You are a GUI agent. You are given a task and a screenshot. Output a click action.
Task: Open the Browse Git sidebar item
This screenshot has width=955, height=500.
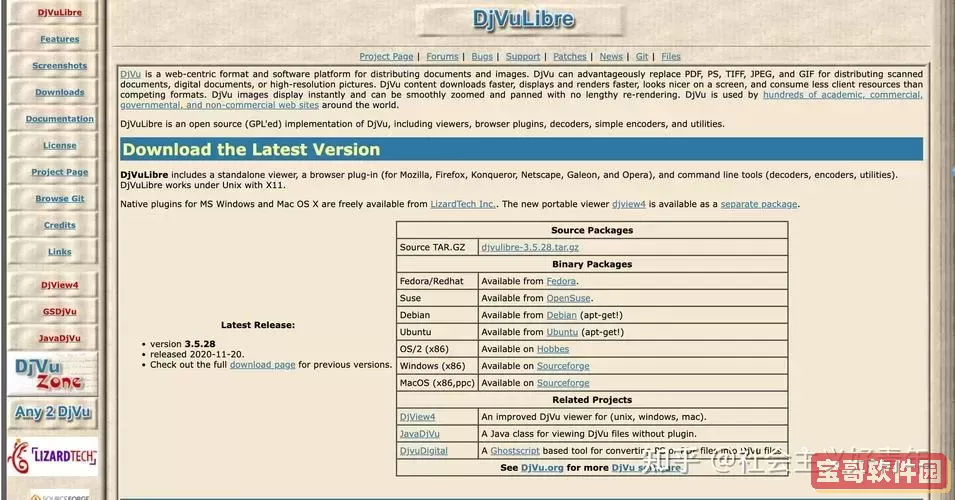(59, 199)
